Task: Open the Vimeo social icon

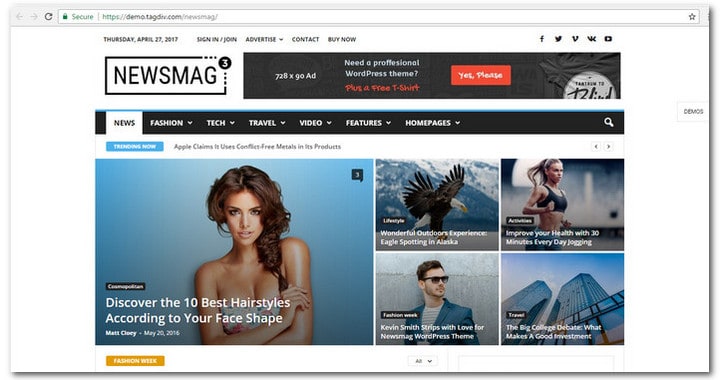Action: point(575,39)
